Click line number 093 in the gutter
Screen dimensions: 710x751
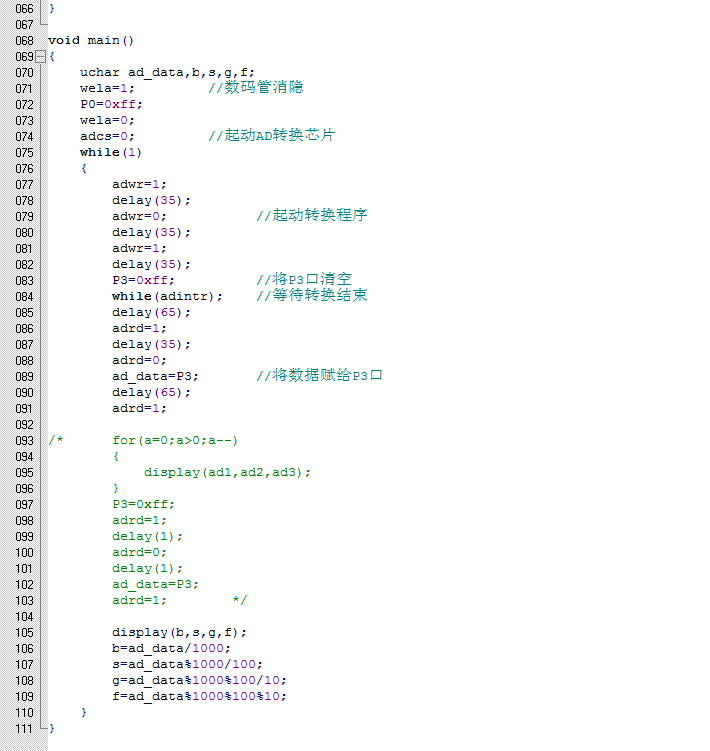point(24,441)
